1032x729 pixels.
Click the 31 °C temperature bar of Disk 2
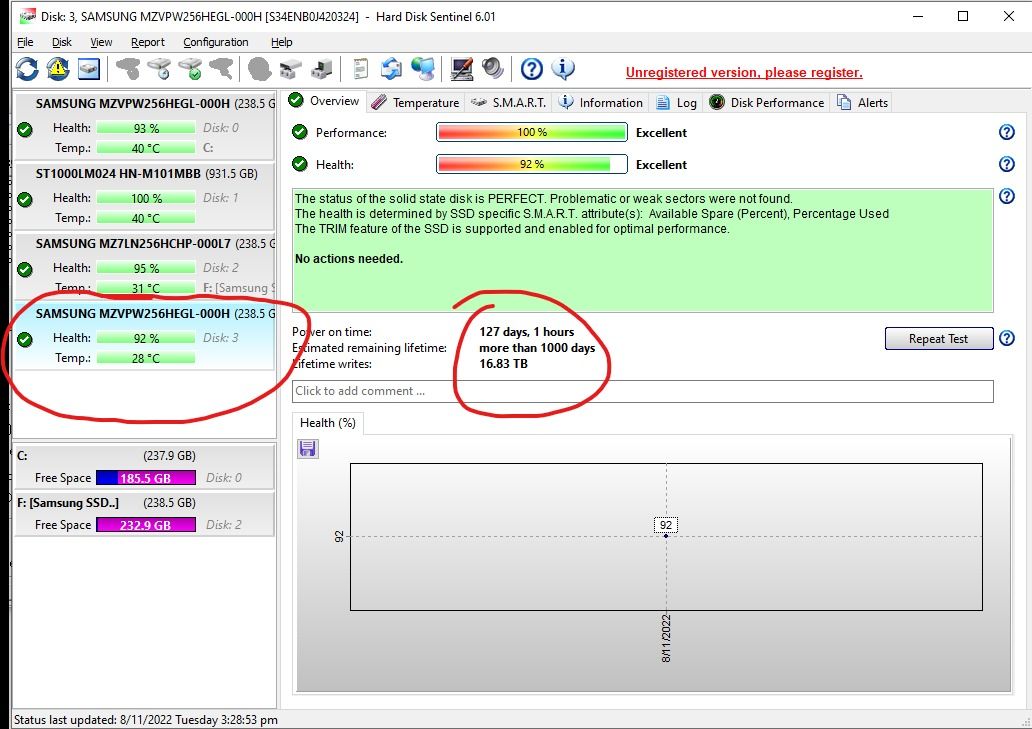(x=145, y=288)
